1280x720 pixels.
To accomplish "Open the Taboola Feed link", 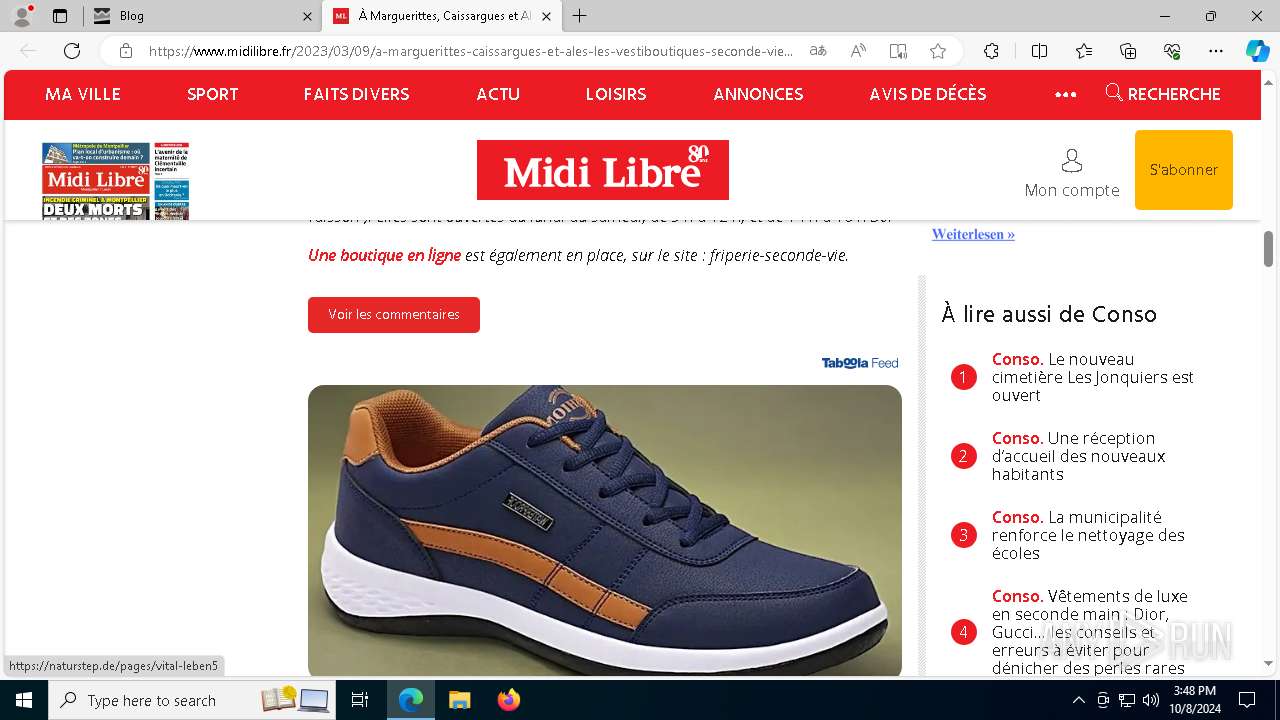I will click(860, 363).
